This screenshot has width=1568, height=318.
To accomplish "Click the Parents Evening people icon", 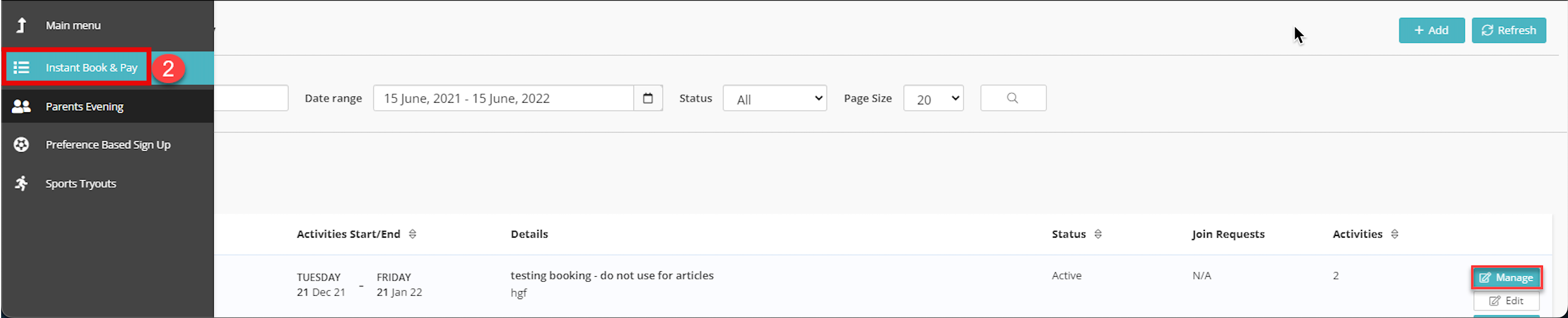I will [21, 107].
